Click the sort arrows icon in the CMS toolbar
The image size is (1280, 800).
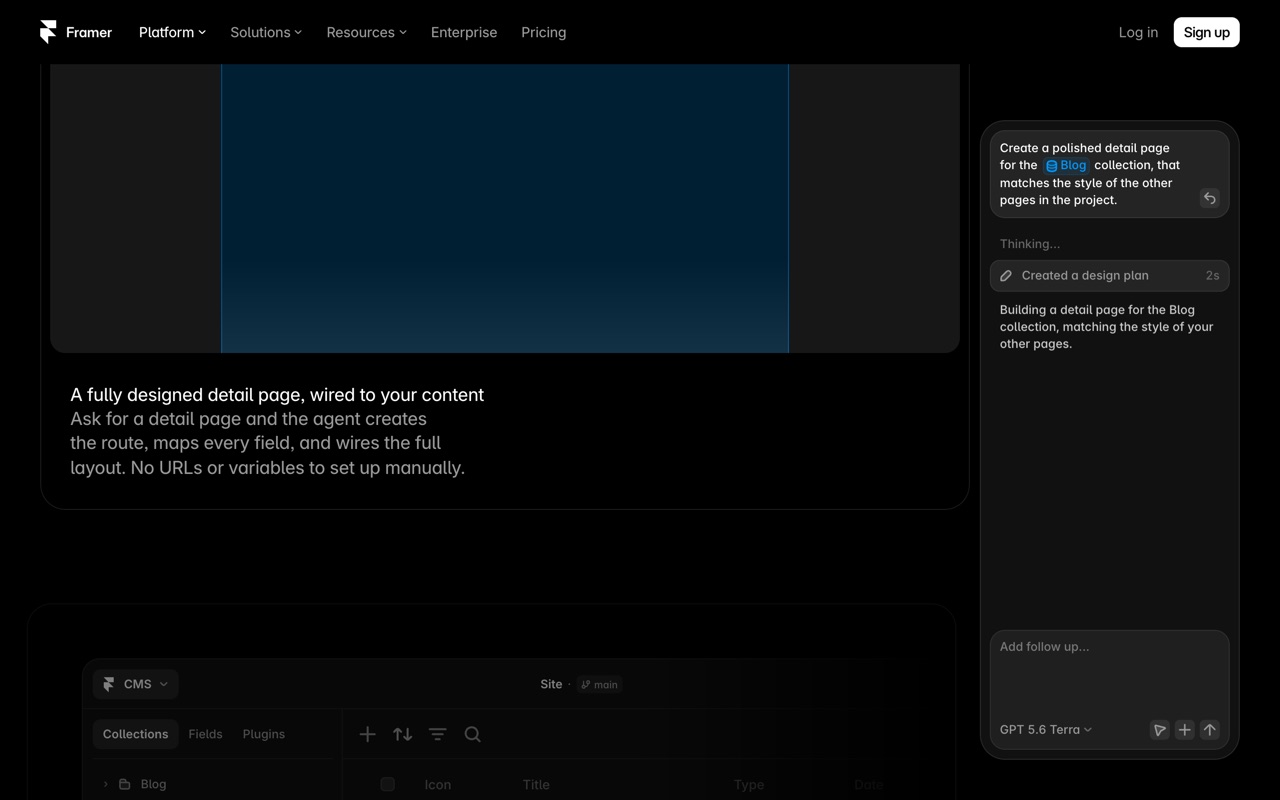403,734
